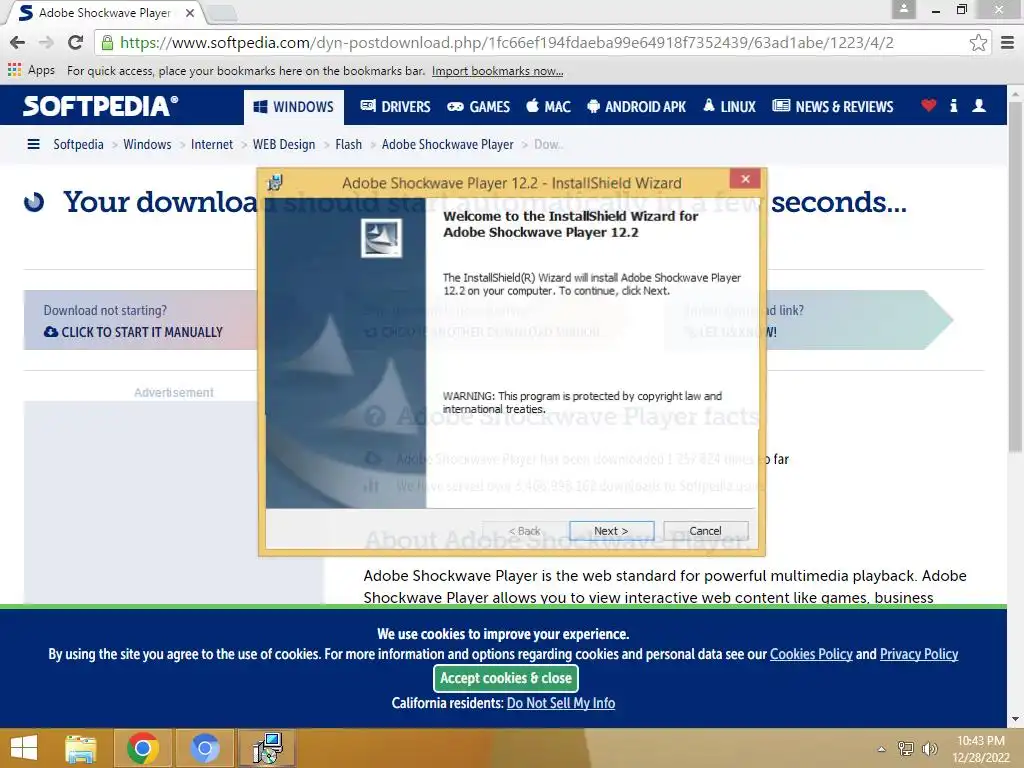Click Import bookmarks now link
Viewport: 1024px width, 768px height.
click(497, 71)
